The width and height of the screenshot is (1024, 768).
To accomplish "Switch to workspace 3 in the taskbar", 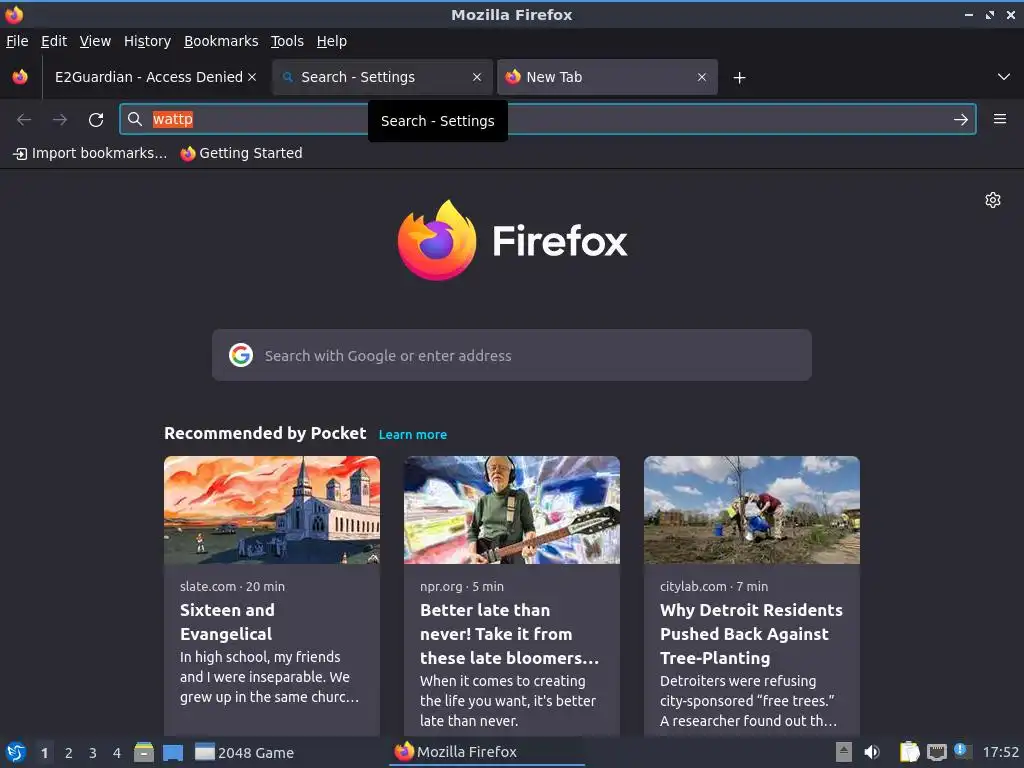I will click(93, 753).
